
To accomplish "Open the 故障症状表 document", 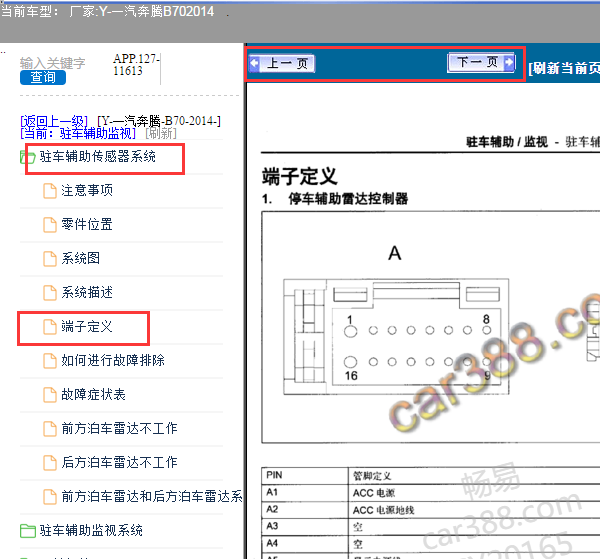I will click(x=93, y=394).
